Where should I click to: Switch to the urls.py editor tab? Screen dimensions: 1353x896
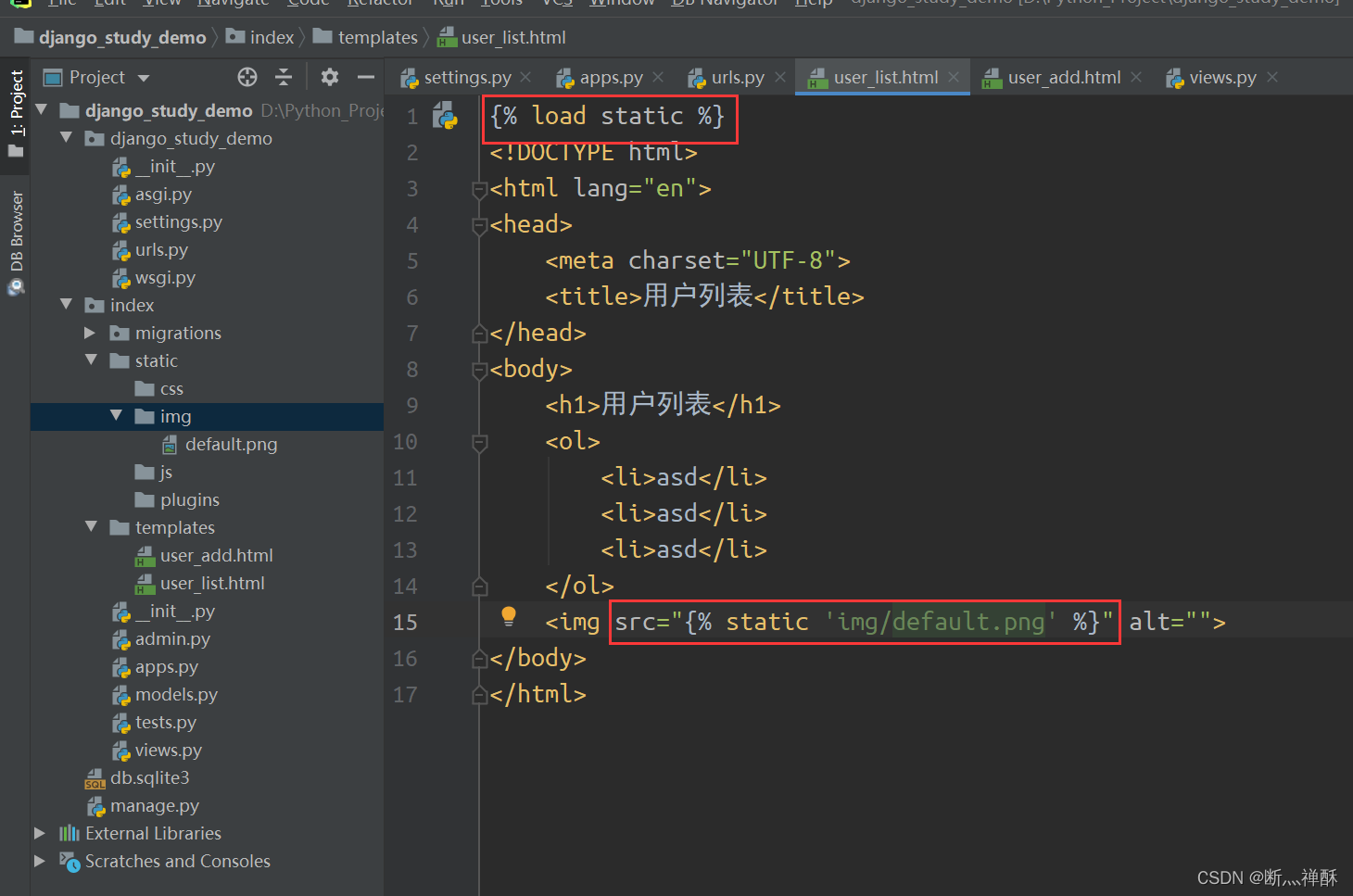tap(727, 78)
